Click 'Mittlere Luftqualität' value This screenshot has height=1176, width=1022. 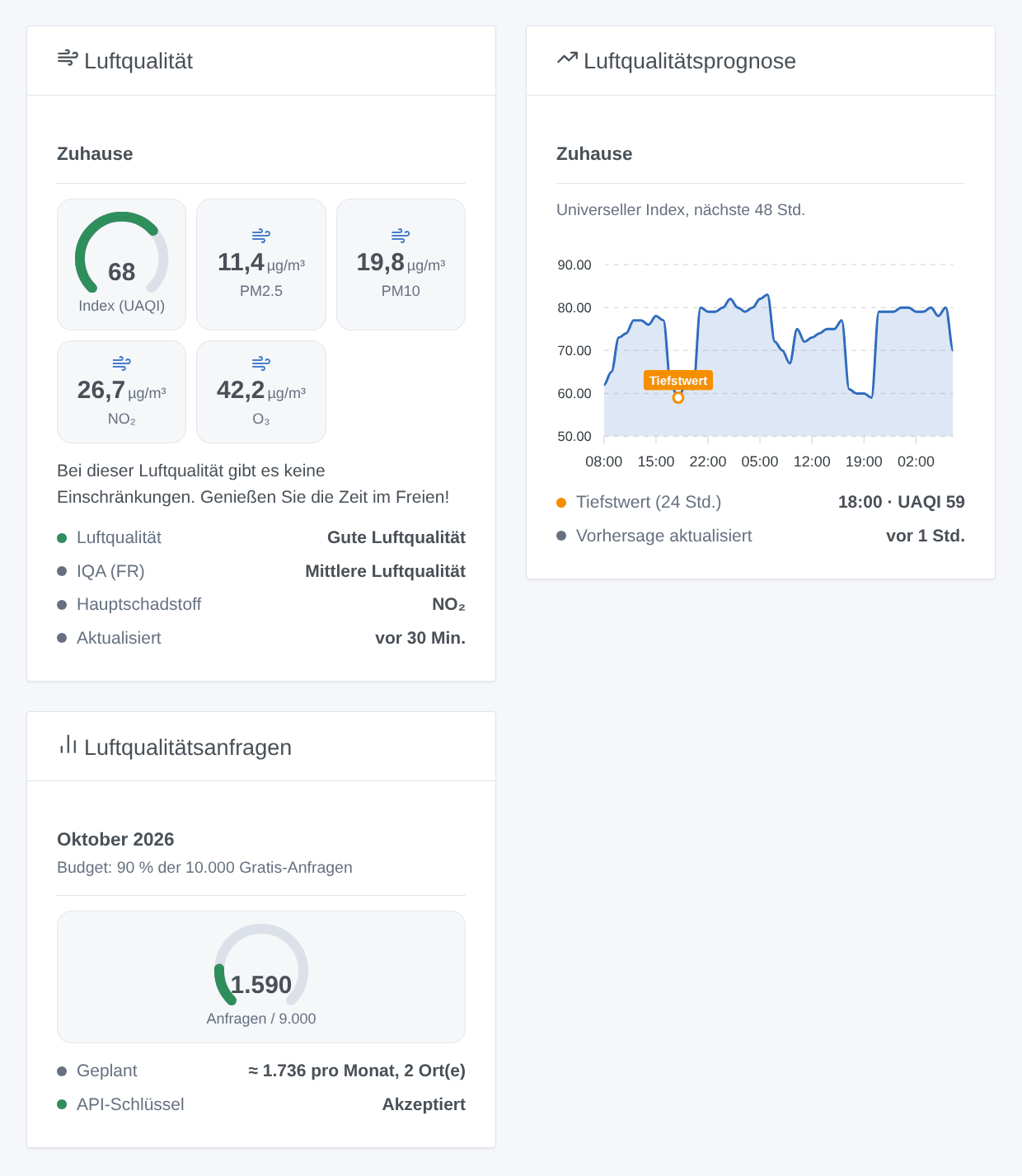385,571
